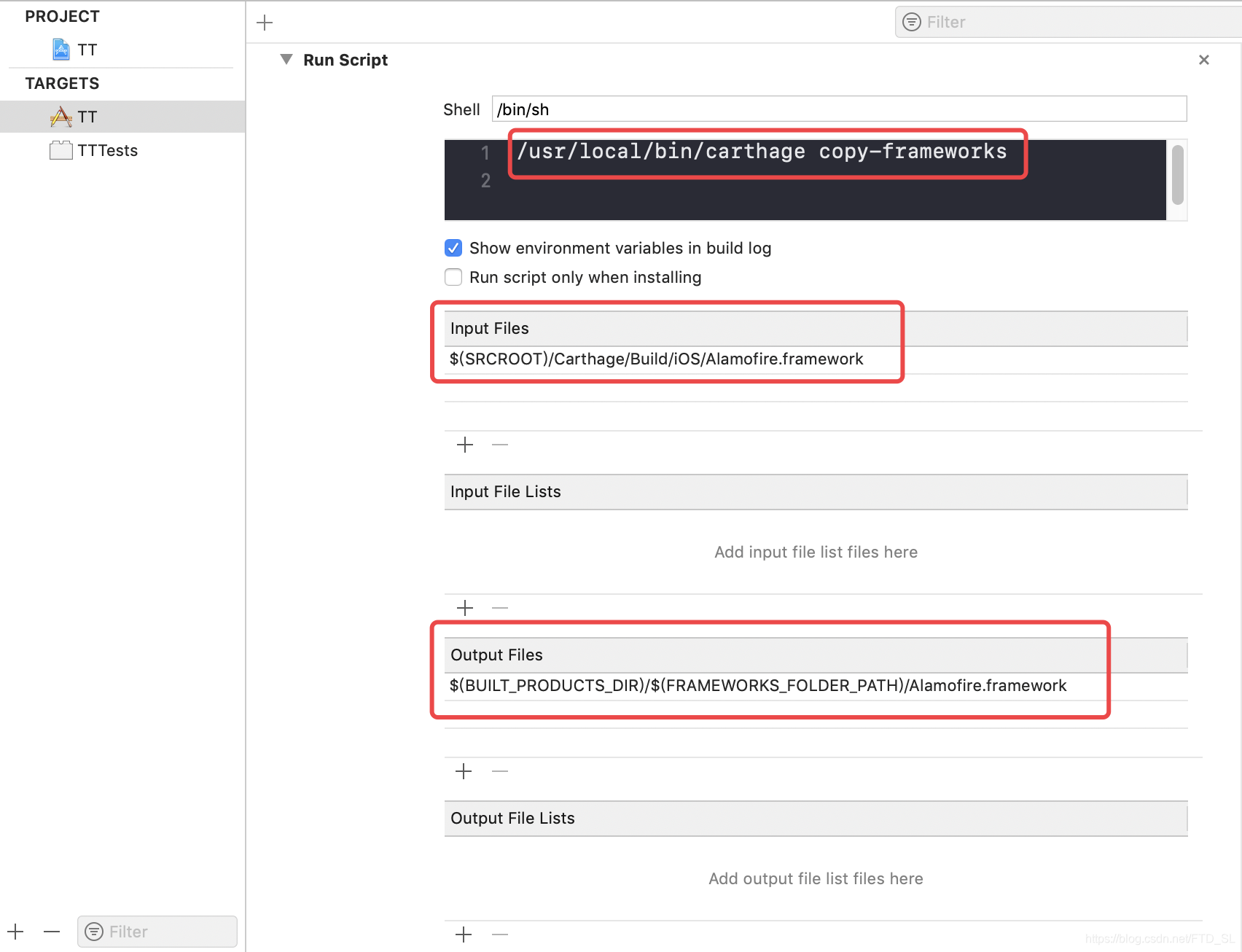The width and height of the screenshot is (1242, 952).
Task: Add an input file with plus button
Action: coord(465,445)
